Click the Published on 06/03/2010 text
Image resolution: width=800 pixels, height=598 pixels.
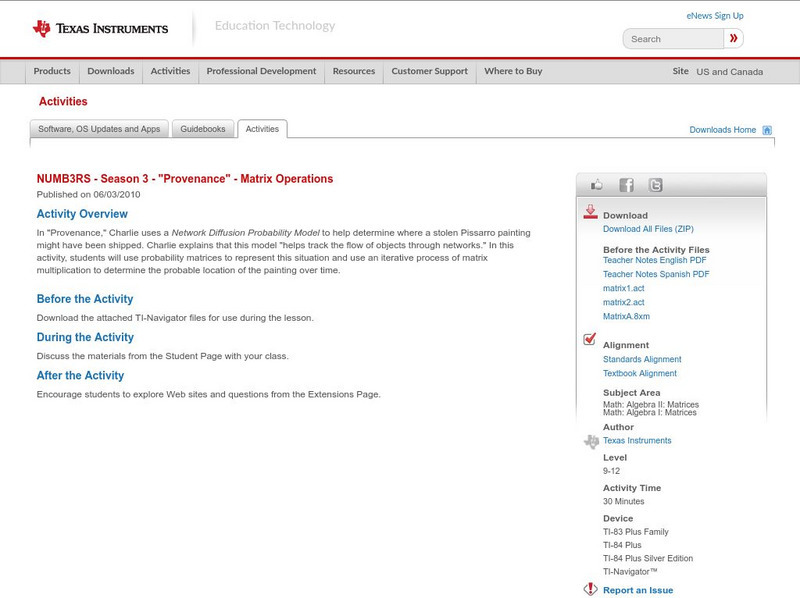pyautogui.click(x=88, y=194)
